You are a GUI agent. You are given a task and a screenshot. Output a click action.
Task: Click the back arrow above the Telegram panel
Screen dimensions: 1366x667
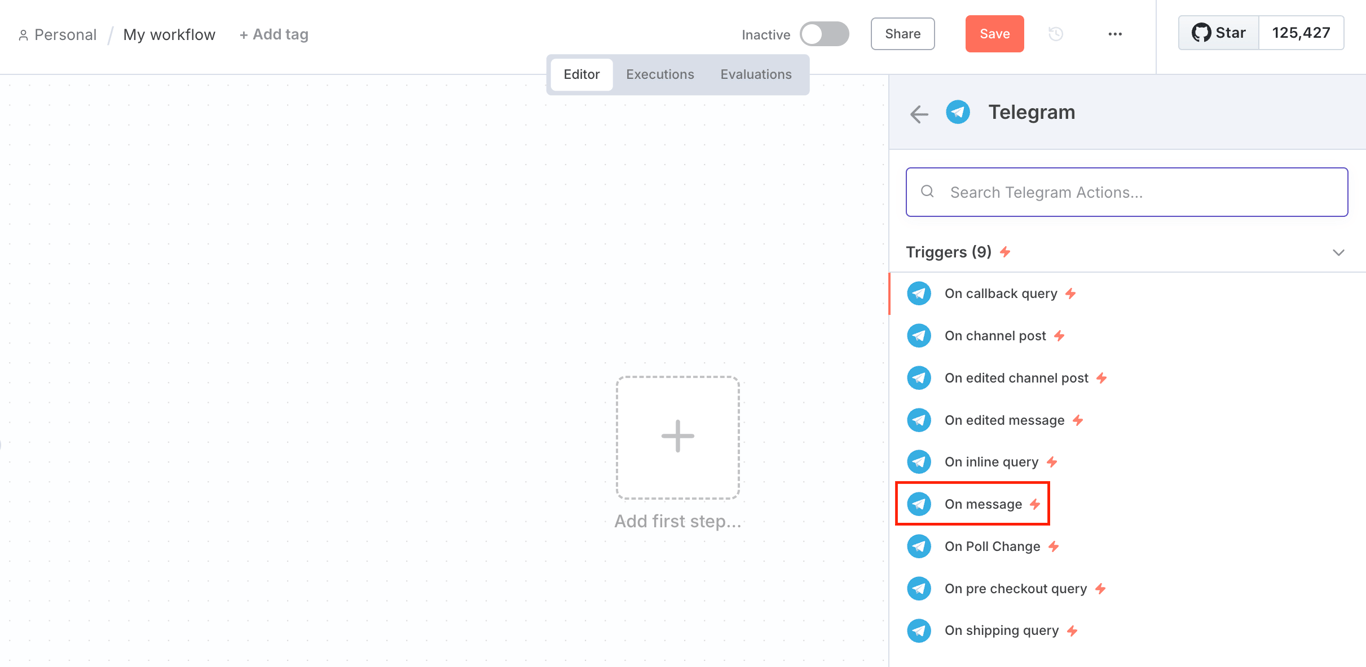[919, 113]
